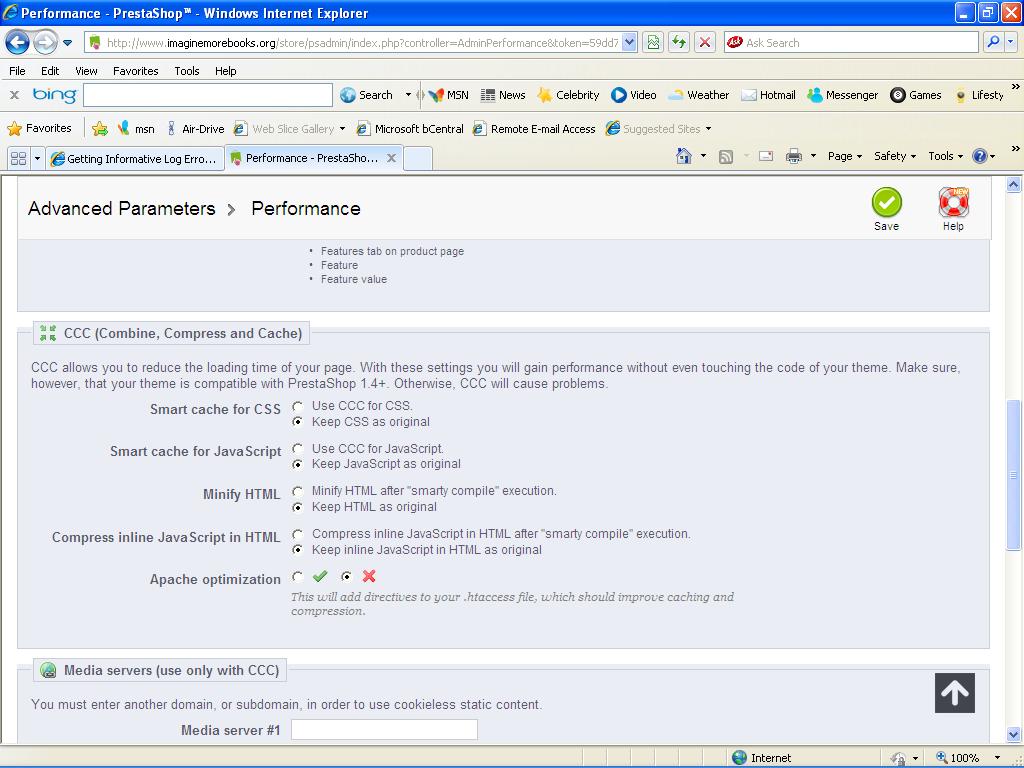This screenshot has height=768, width=1024.
Task: Open the Favorites menu
Action: click(135, 71)
